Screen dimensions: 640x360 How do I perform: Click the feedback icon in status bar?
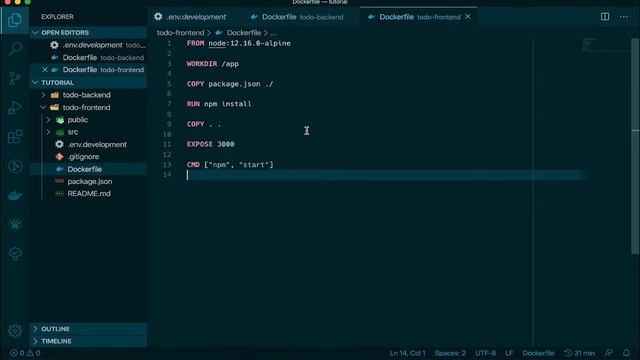pyautogui.click(x=609, y=353)
